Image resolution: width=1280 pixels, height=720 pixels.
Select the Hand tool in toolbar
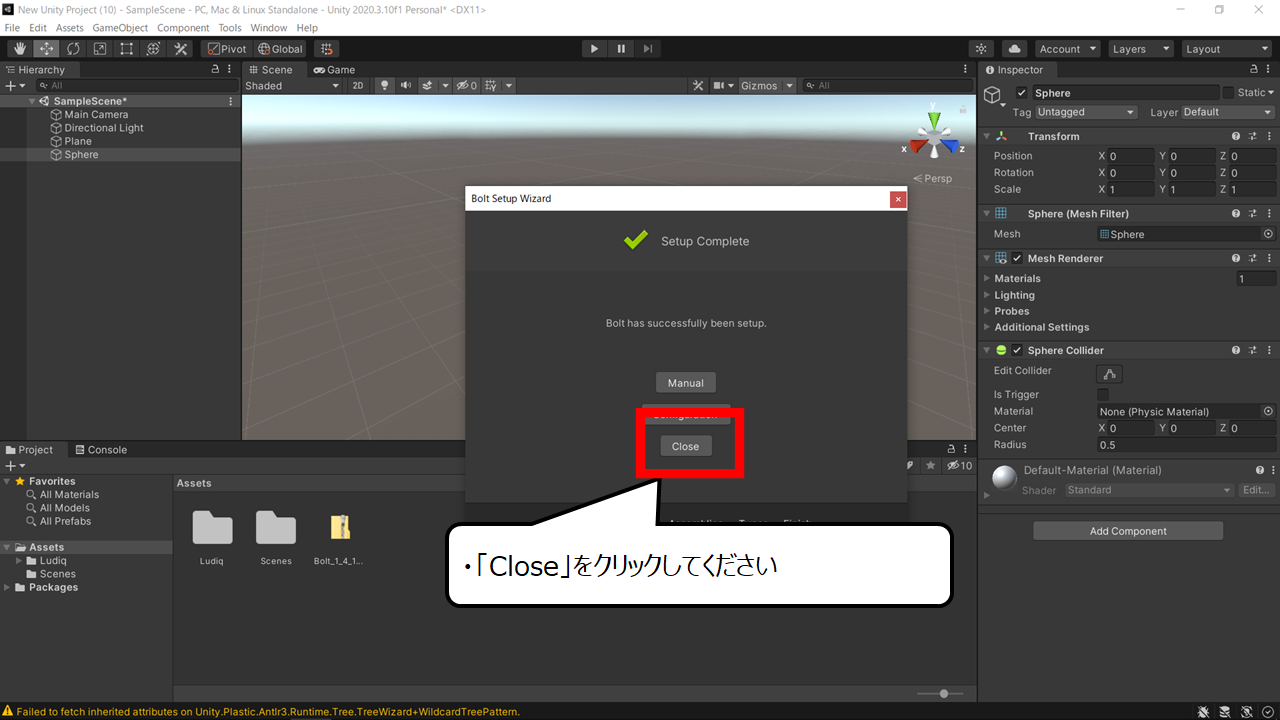coord(20,49)
